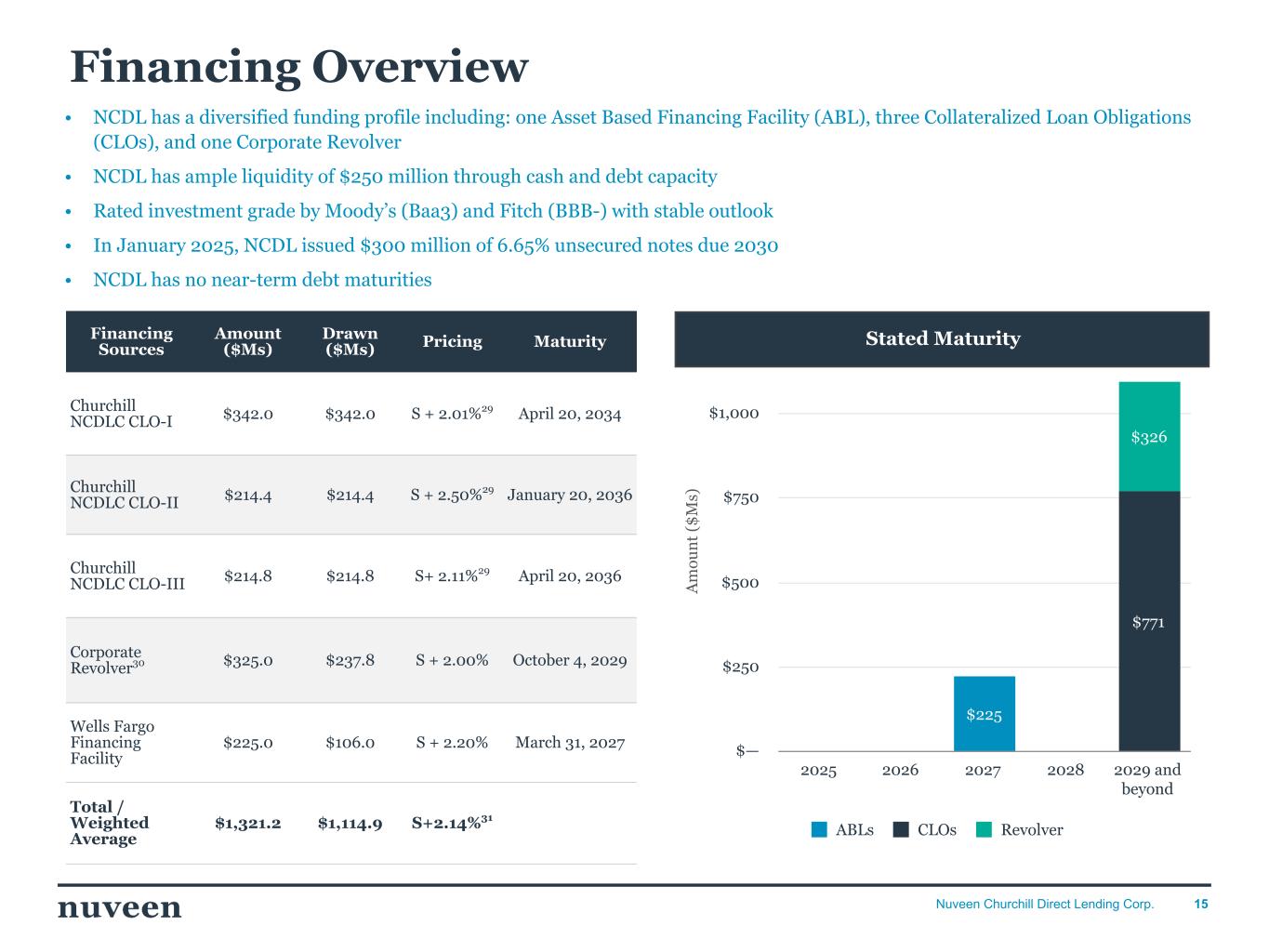This screenshot has width=1269, height=952.
Task: Select the $225 ABL bar for 2027
Action: tap(984, 713)
